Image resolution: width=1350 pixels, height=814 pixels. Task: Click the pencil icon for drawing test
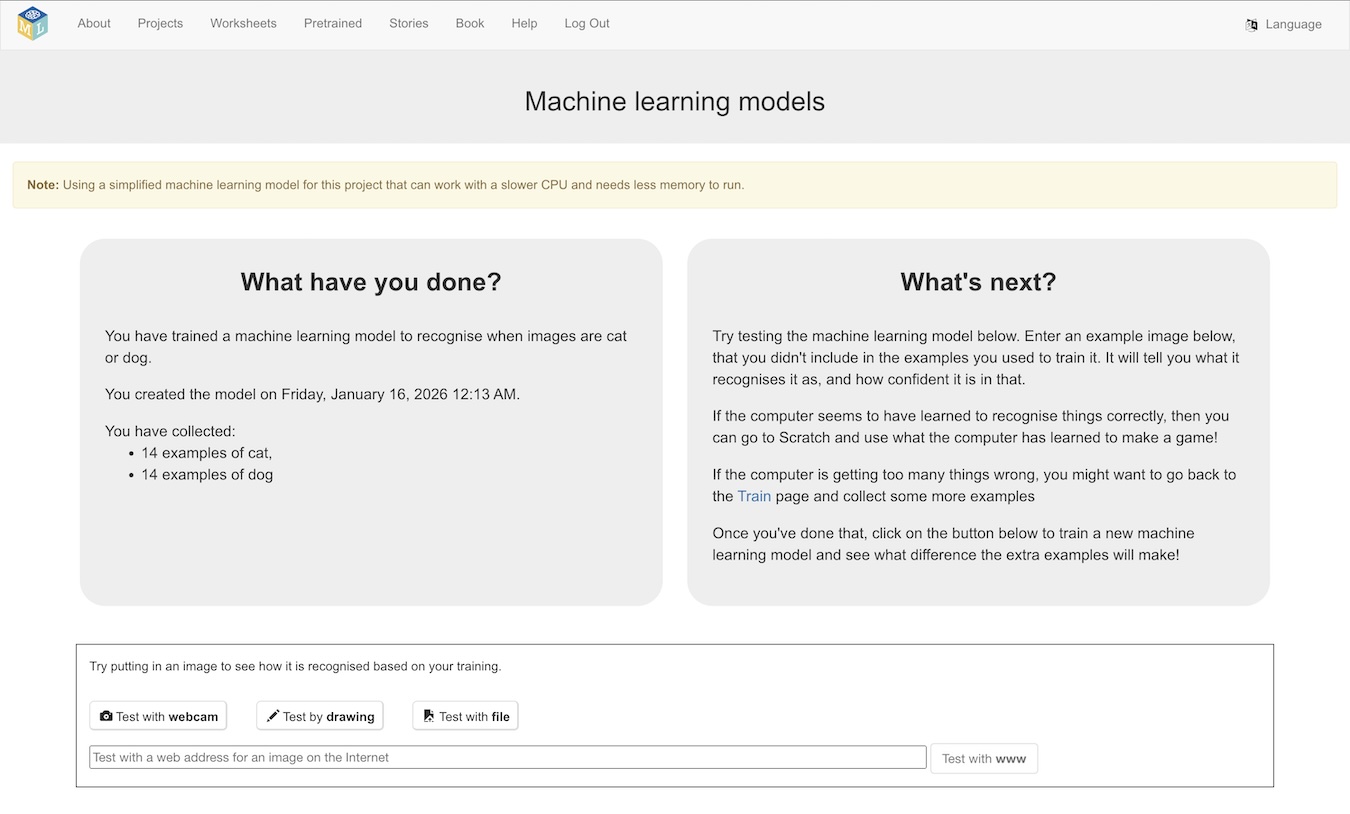pyautogui.click(x=273, y=716)
